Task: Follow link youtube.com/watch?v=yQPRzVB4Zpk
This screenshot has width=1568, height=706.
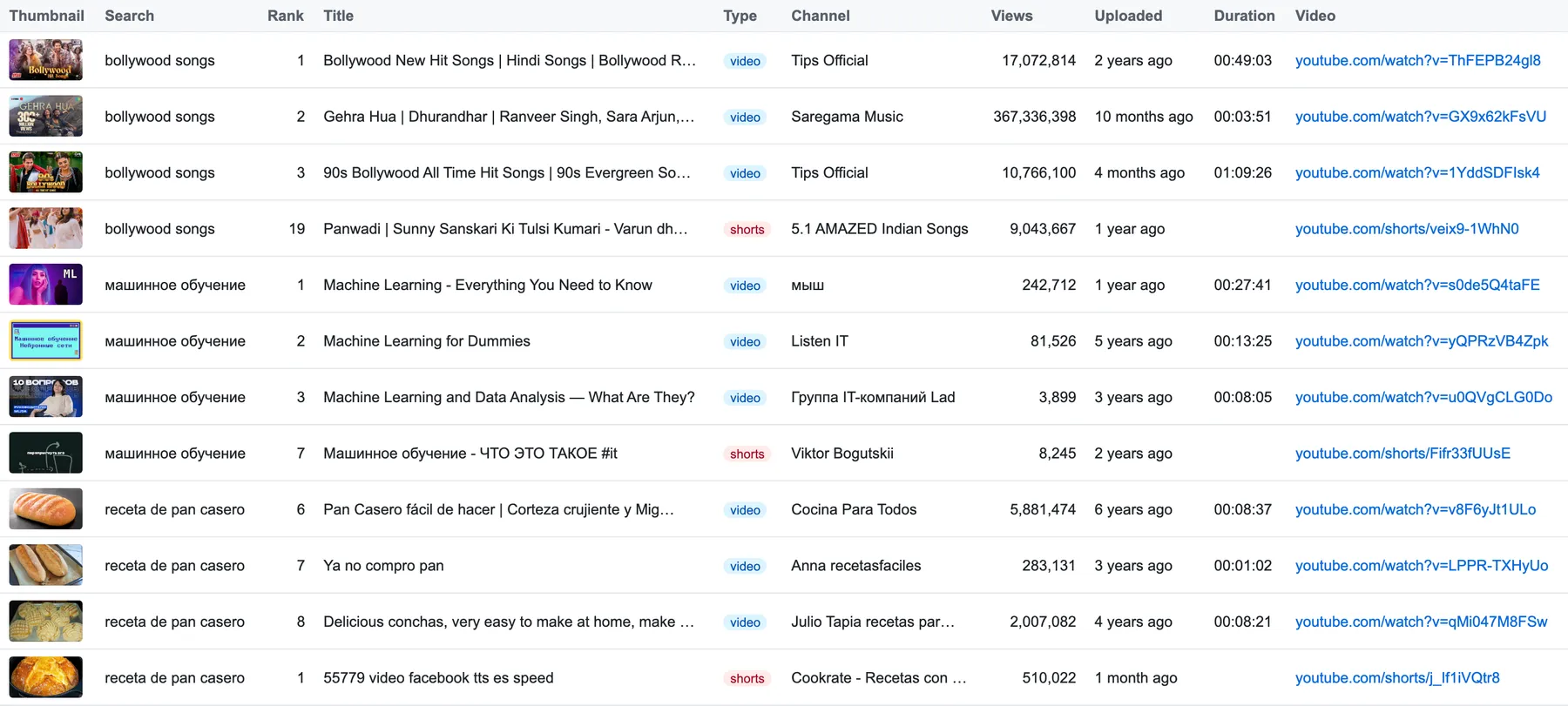Action: click(1421, 340)
